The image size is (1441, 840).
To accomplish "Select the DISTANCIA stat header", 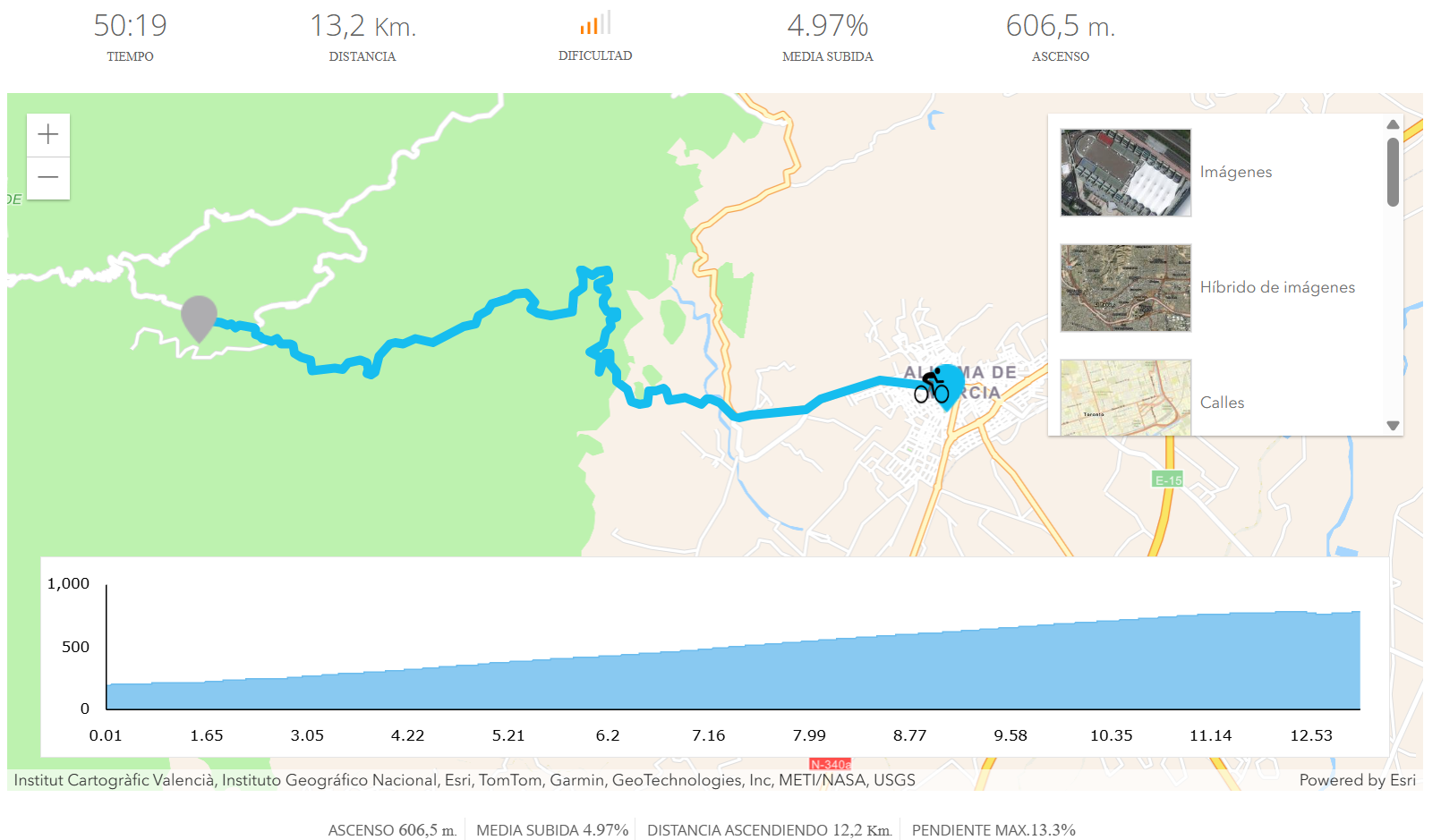I will point(362,55).
